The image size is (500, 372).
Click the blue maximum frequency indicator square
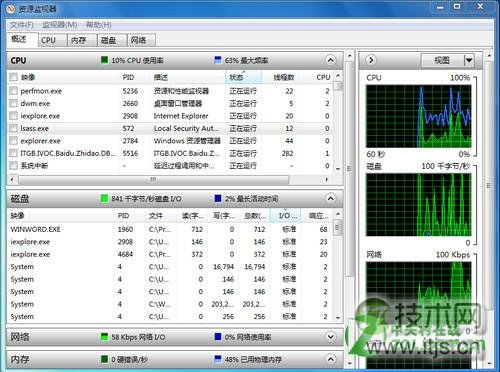[218, 60]
